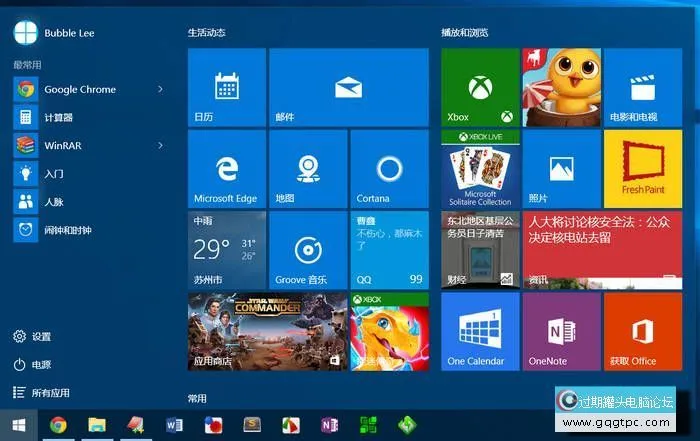
Task: Open 计算器 calculator from most used list
Action: point(58,117)
